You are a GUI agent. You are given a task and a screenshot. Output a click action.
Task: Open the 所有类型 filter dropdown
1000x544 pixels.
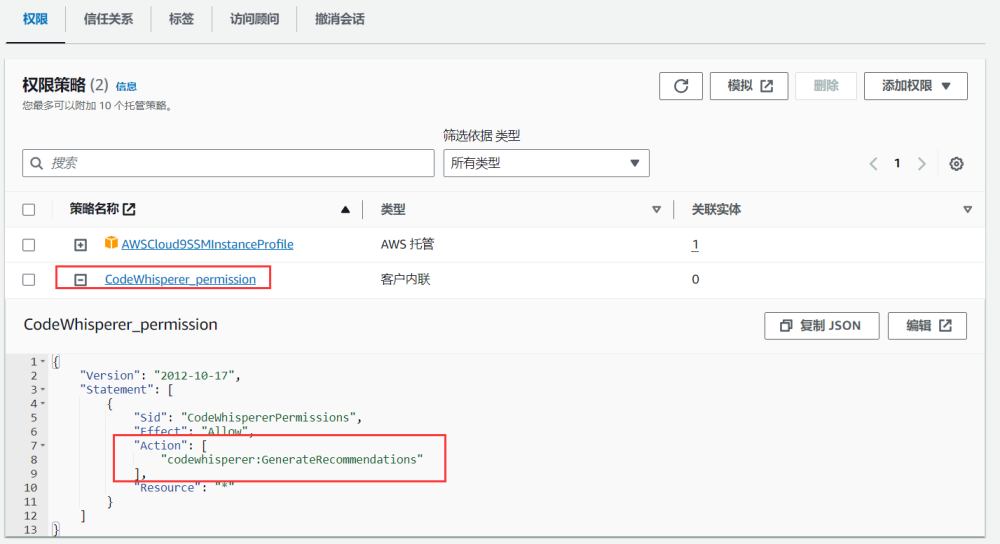[547, 163]
